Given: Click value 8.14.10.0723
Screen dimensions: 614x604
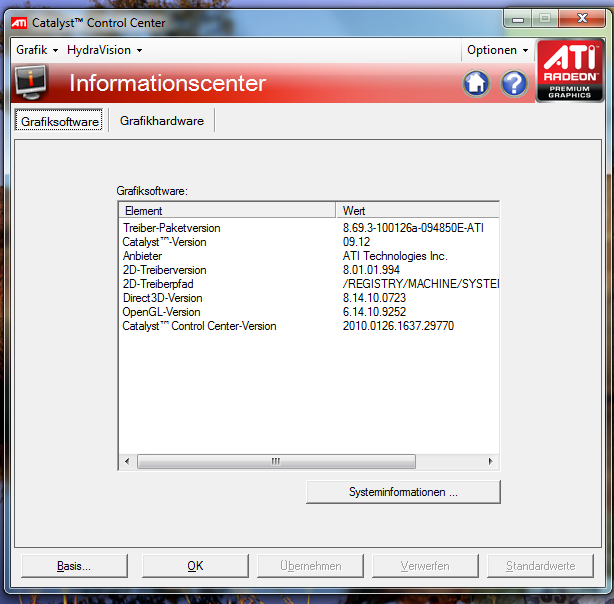Looking at the screenshot, I should [x=374, y=298].
